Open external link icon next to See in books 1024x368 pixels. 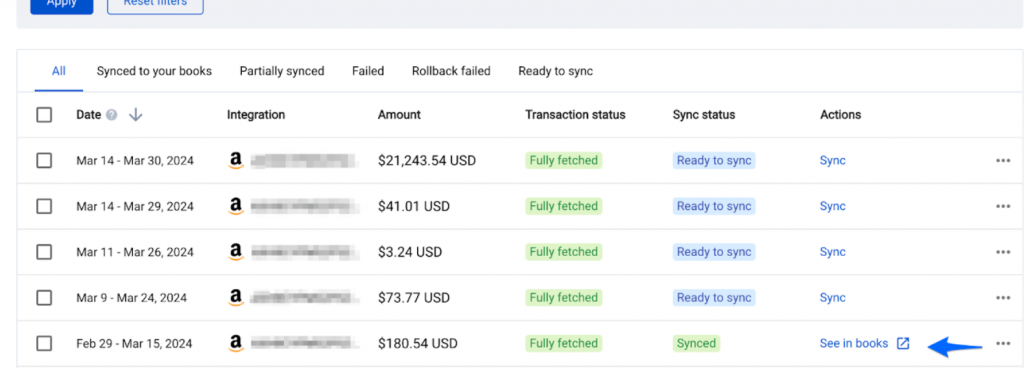(903, 343)
